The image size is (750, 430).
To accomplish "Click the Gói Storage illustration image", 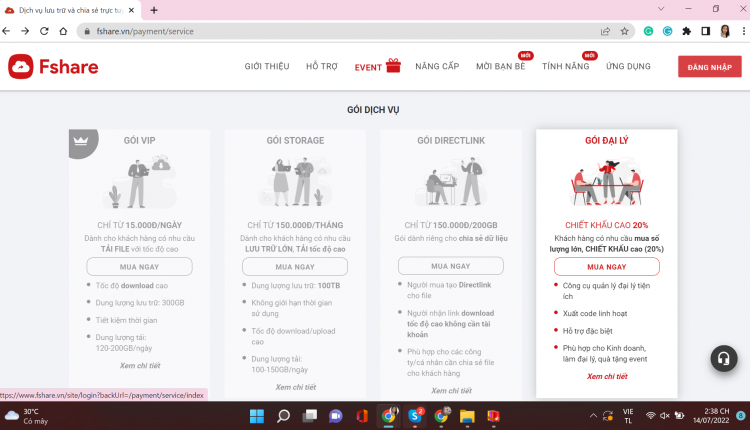I will coord(295,182).
